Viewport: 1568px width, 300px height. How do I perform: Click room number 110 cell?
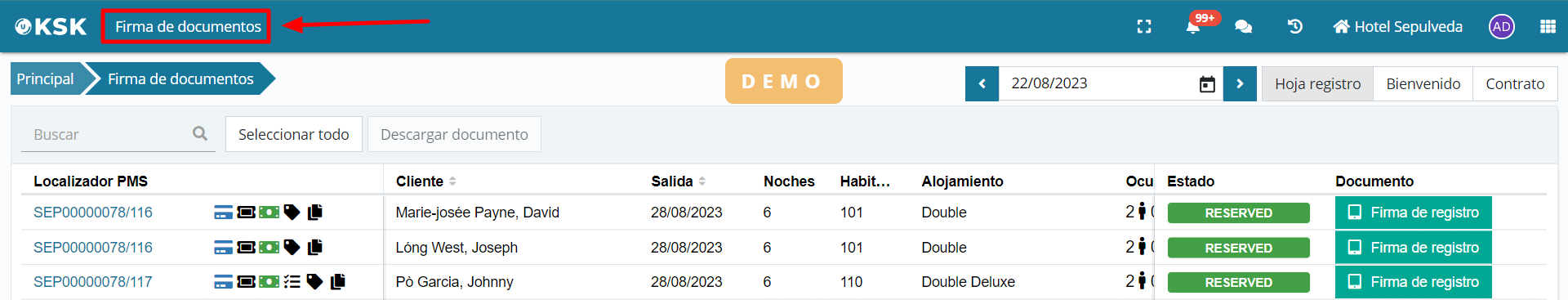pos(852,282)
